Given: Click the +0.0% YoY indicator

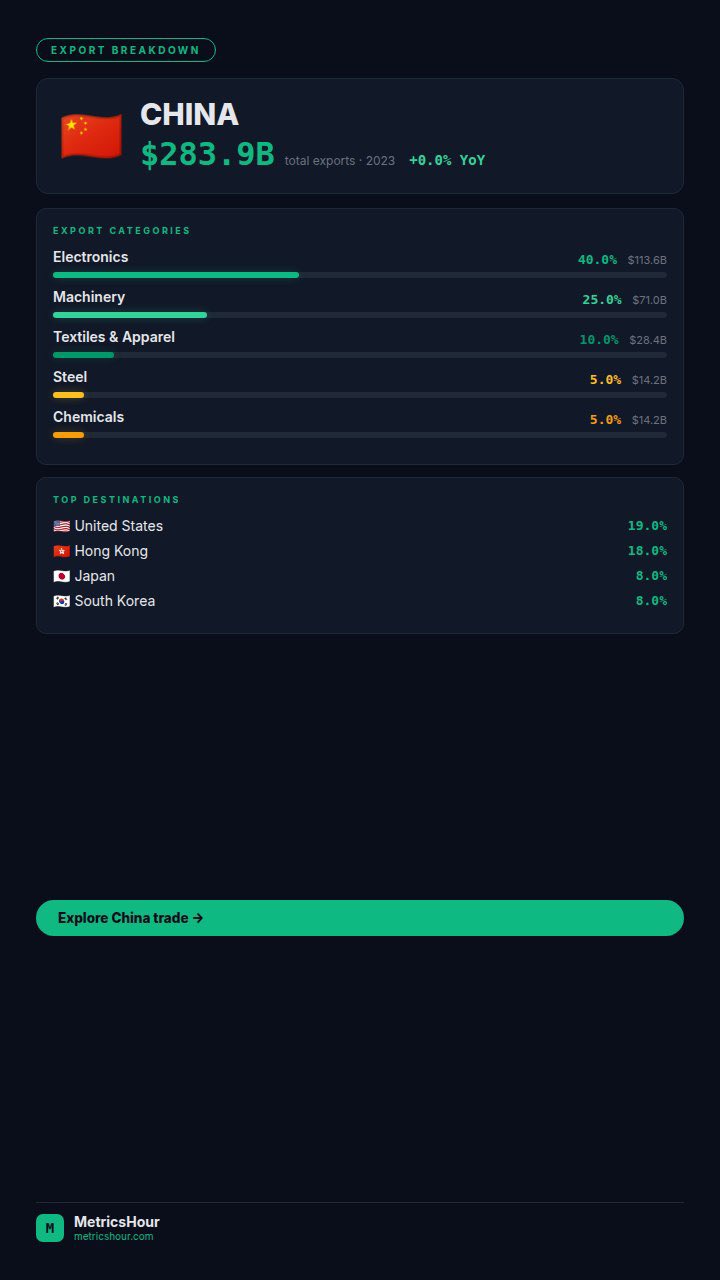Looking at the screenshot, I should tap(447, 160).
